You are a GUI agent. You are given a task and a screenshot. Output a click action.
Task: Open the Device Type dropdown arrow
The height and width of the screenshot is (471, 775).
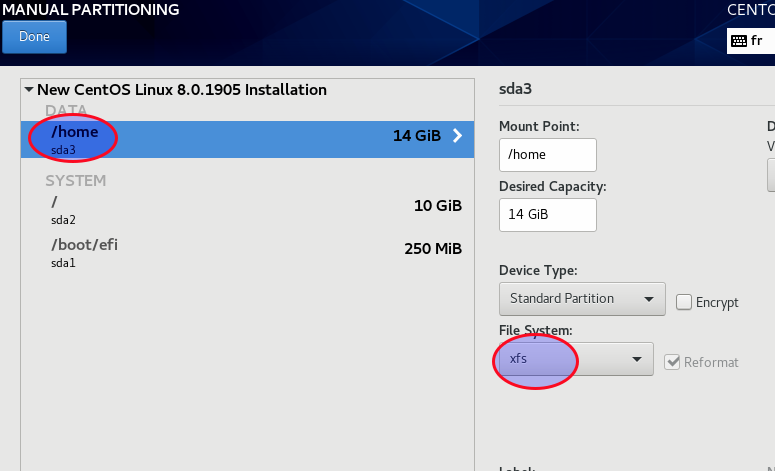(x=649, y=299)
